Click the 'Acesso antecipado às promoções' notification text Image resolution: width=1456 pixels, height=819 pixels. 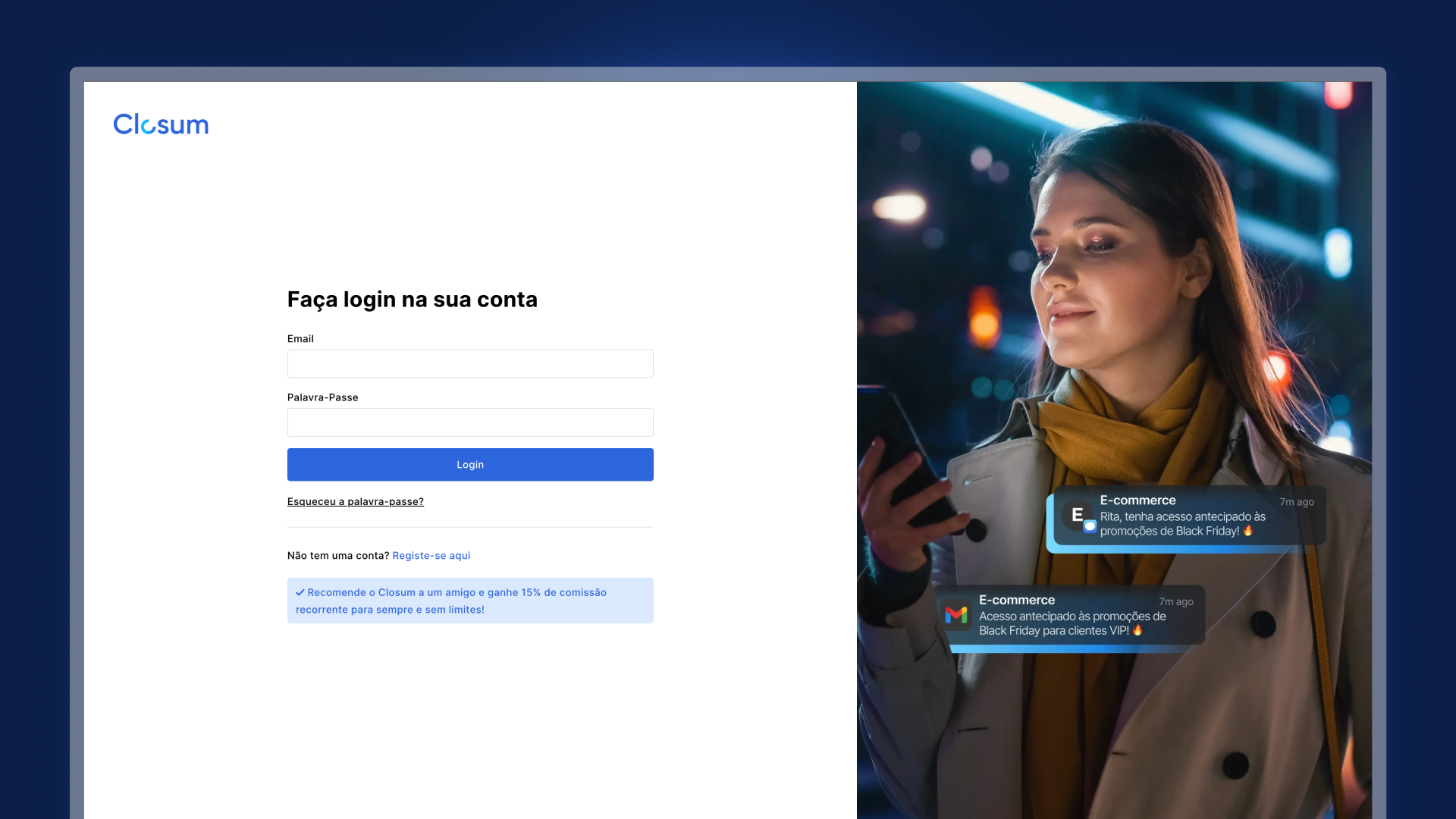1072,623
